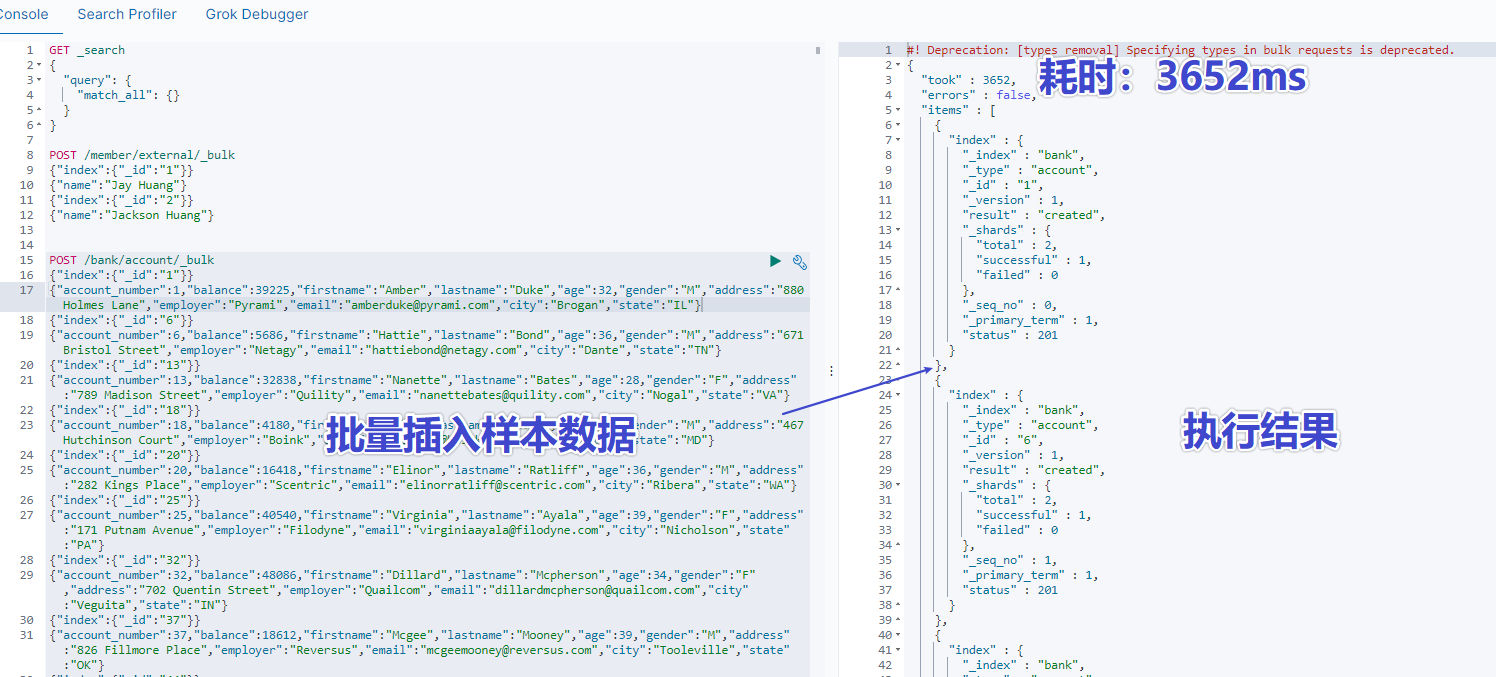1496x677 pixels.
Task: Collapse second "_shards" block on response line 30
Action: pyautogui.click(x=897, y=485)
